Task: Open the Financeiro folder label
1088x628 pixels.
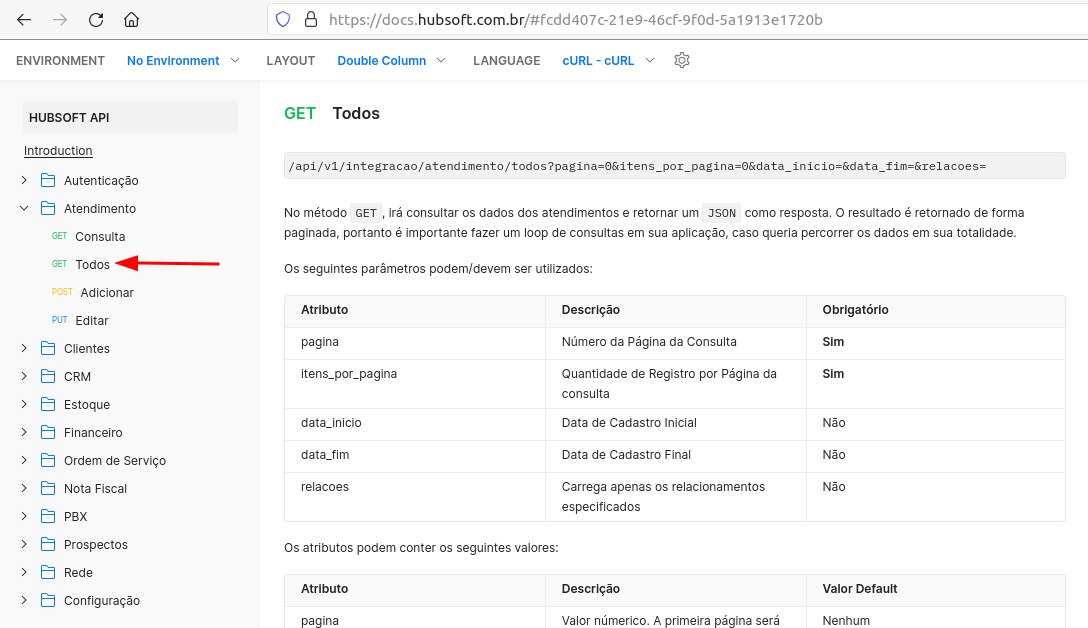Action: (93, 432)
